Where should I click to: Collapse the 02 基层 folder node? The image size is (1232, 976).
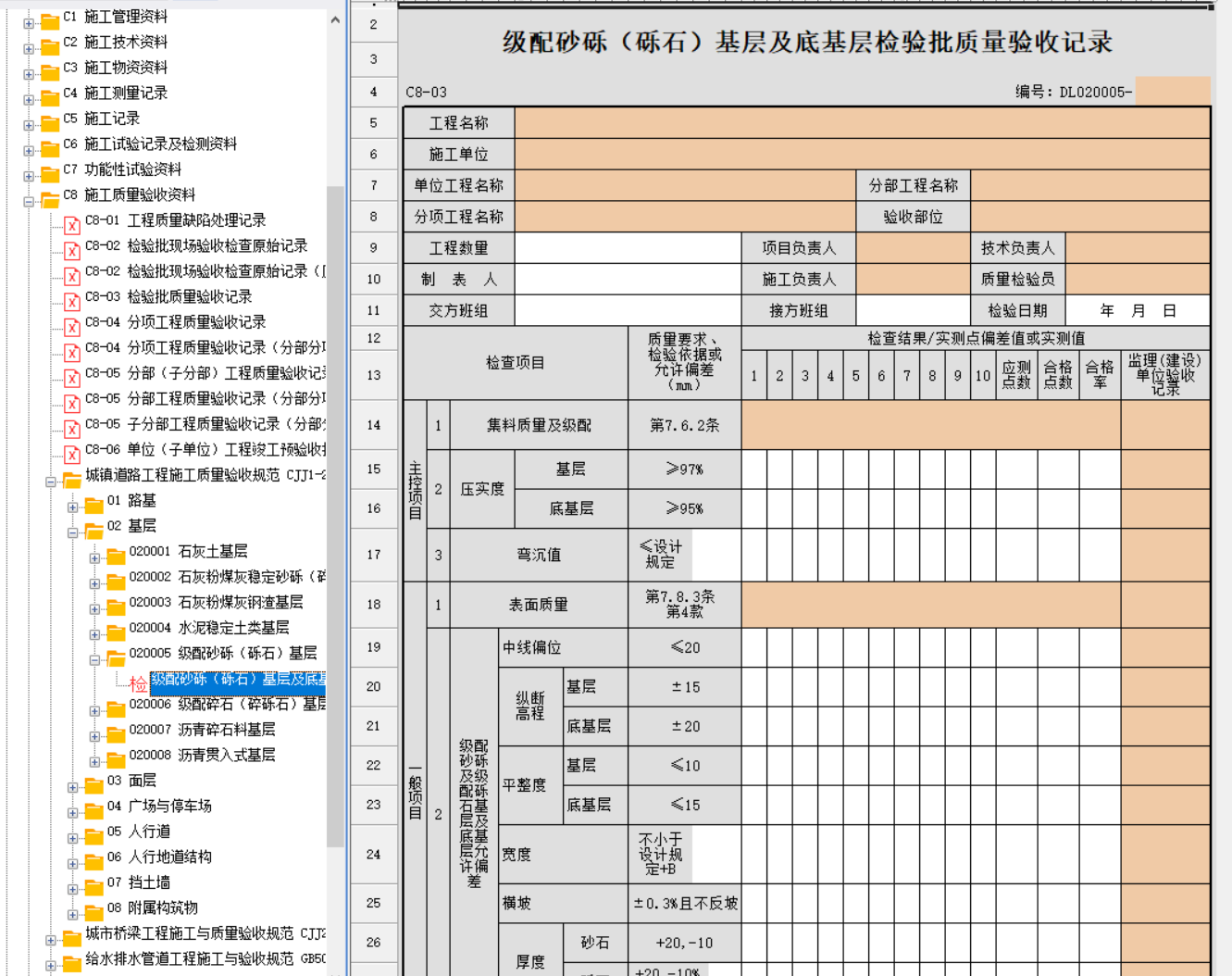coord(72,532)
